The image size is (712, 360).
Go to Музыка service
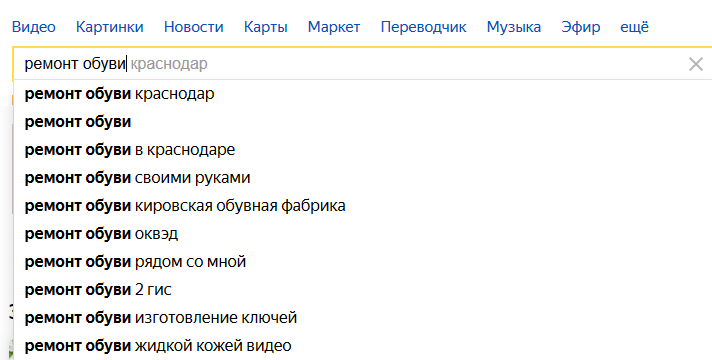(514, 27)
